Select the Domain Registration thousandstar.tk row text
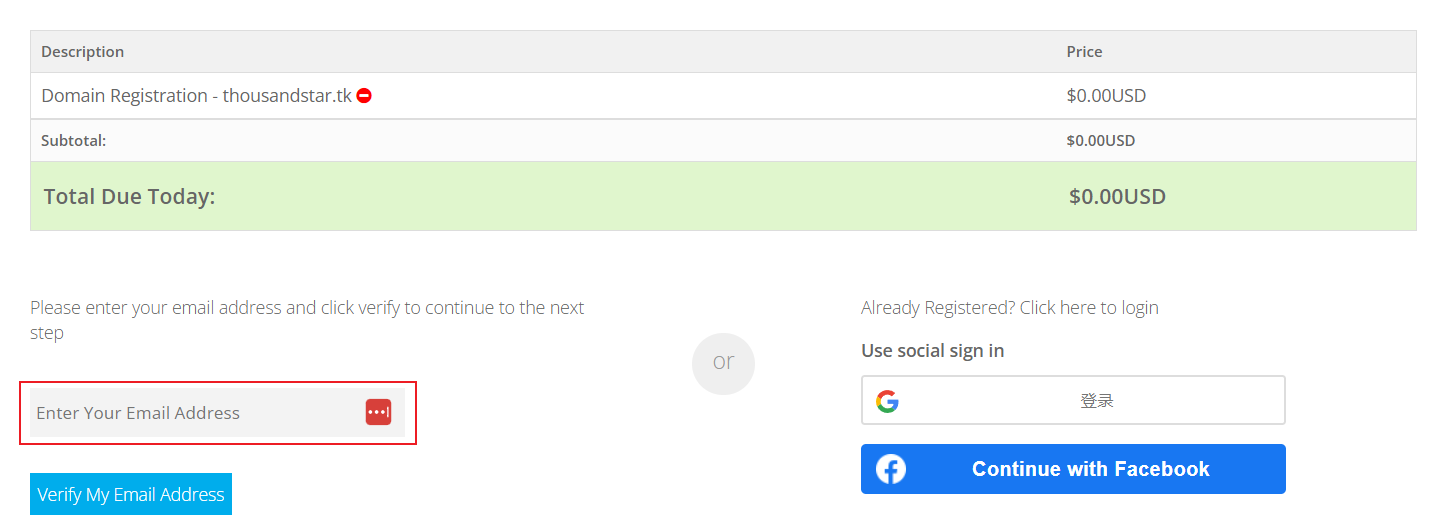1437x527 pixels. [x=196, y=96]
